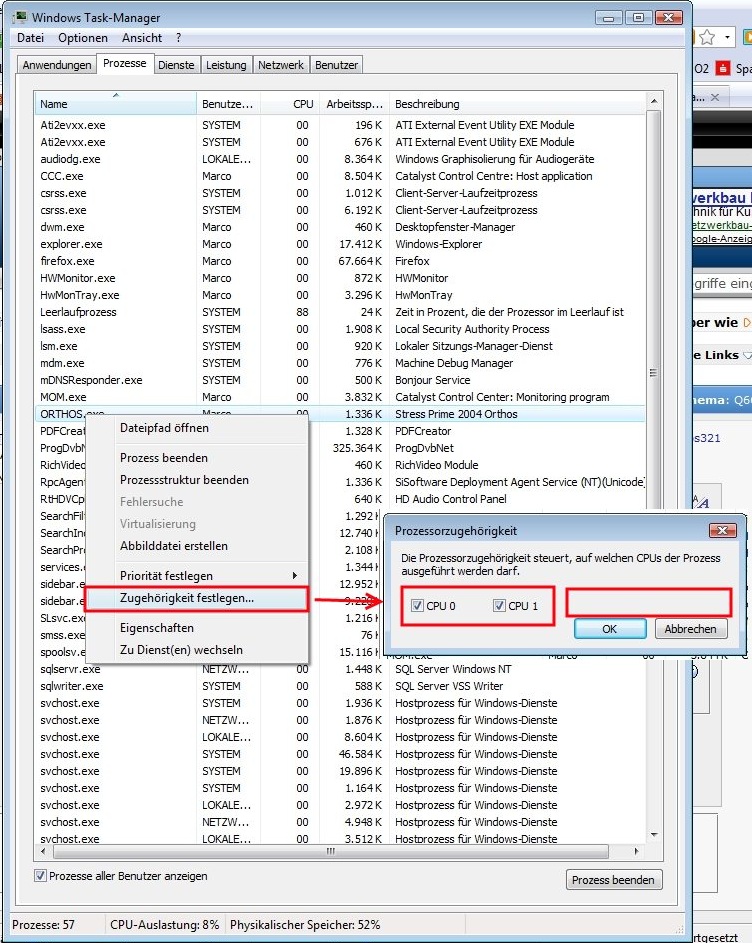752x943 pixels.
Task: Select the dwm.exe process row
Action: (x=340, y=227)
